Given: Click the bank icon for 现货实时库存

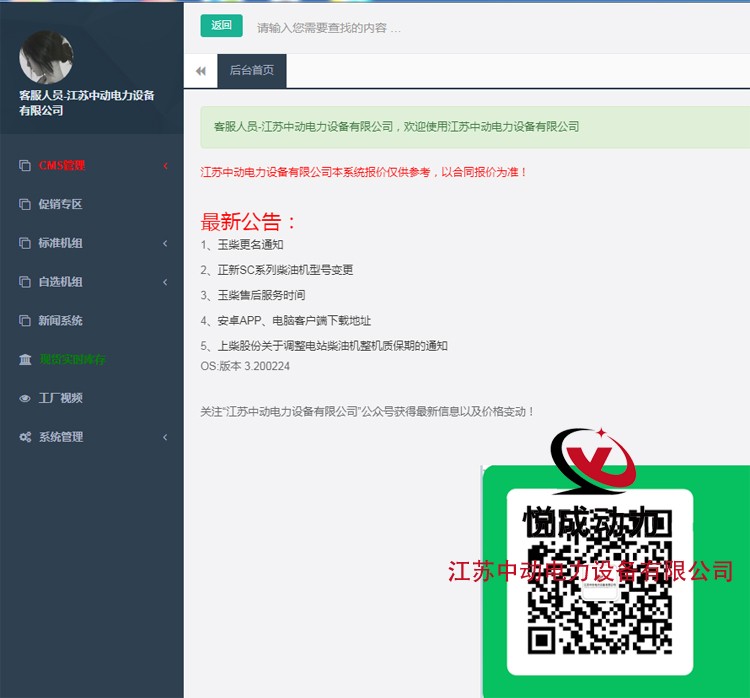Looking at the screenshot, I should click(25, 360).
